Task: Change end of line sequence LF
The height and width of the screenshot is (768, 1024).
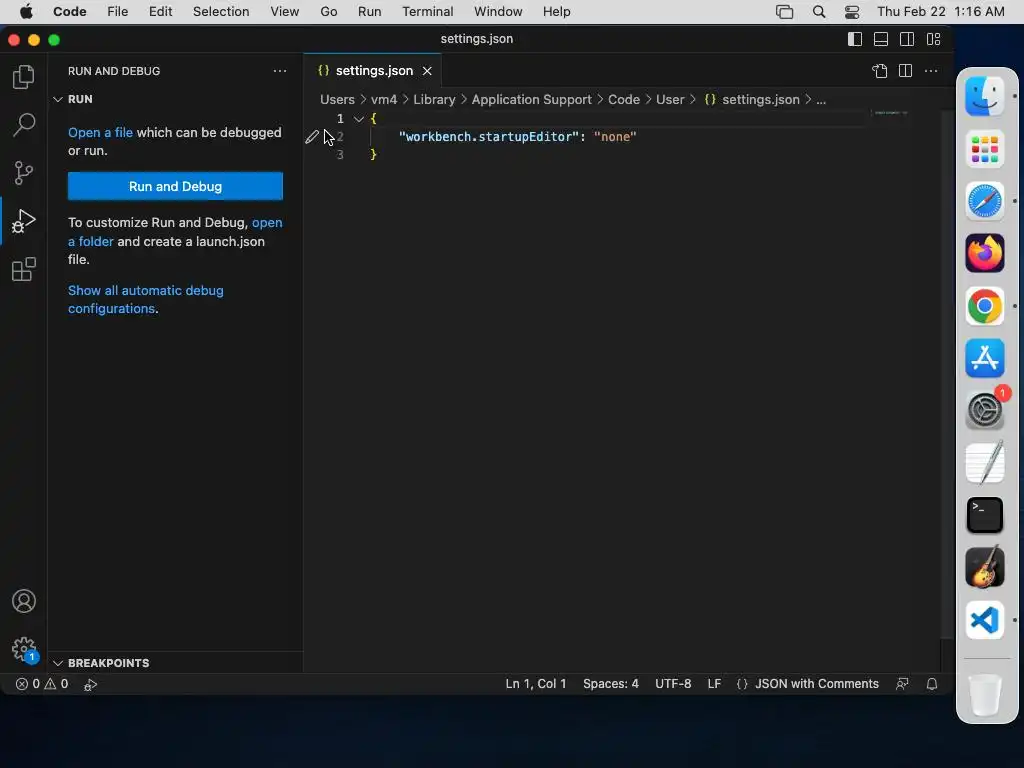Action: [714, 684]
